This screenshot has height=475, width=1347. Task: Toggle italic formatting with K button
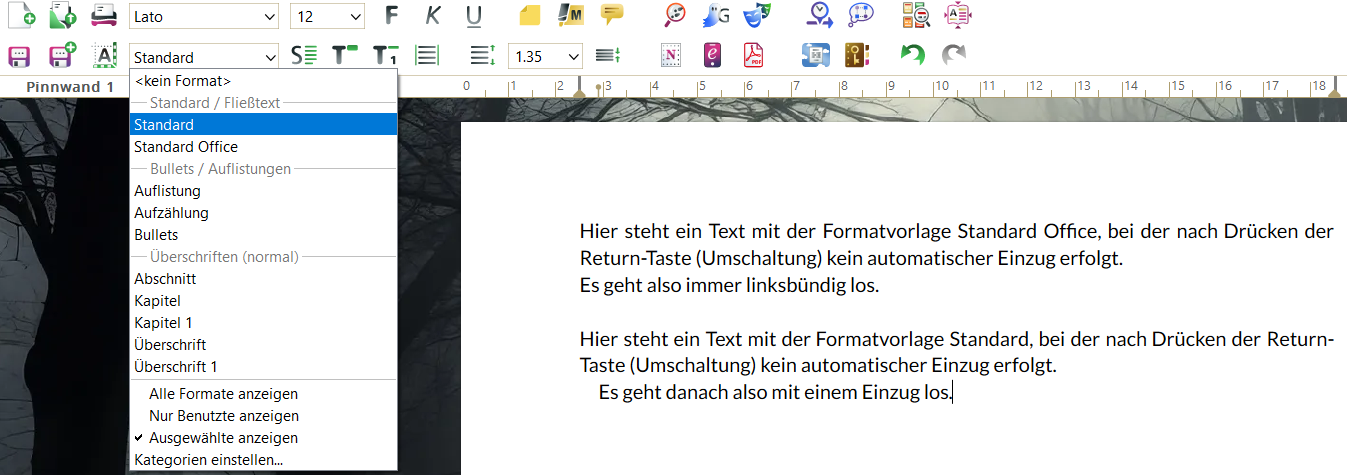tap(432, 16)
